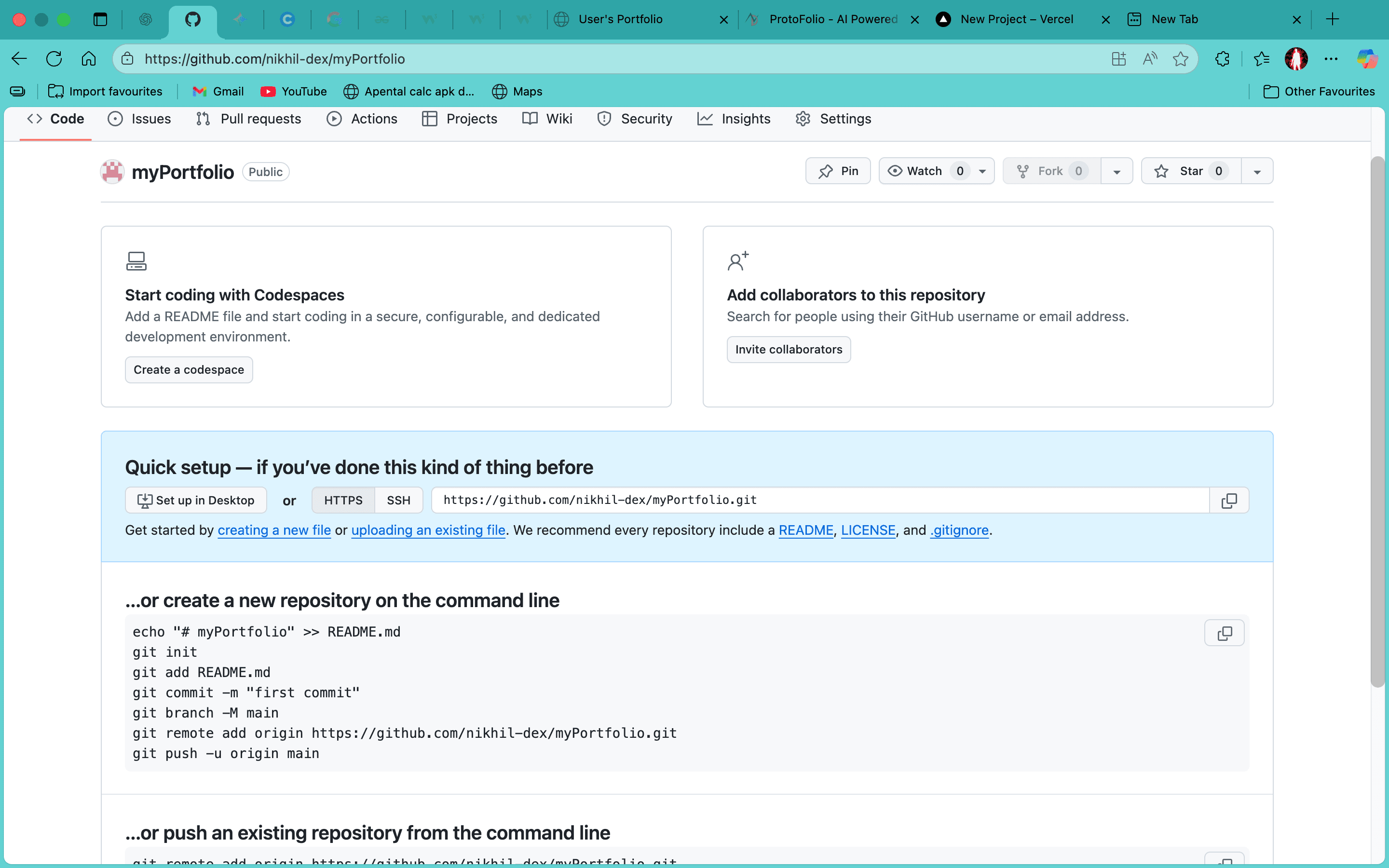Launch Copilot from the toolbar

(x=1367, y=58)
